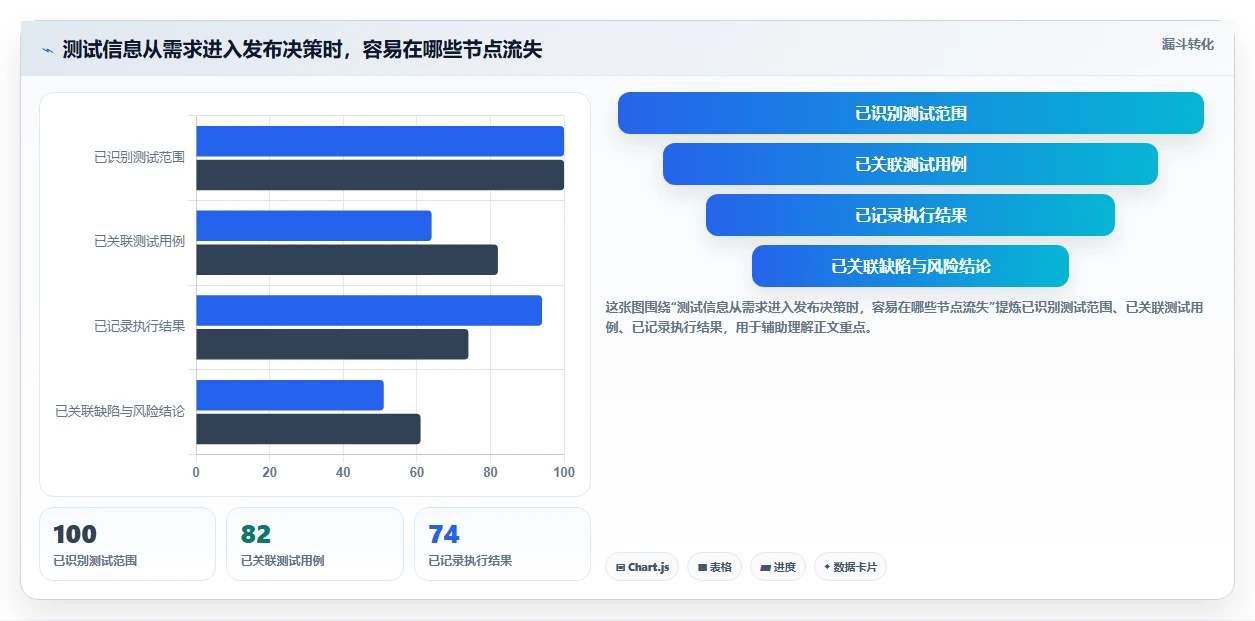Click the 已关联测试用例 chart axis label
The width and height of the screenshot is (1255, 621).
(x=139, y=241)
